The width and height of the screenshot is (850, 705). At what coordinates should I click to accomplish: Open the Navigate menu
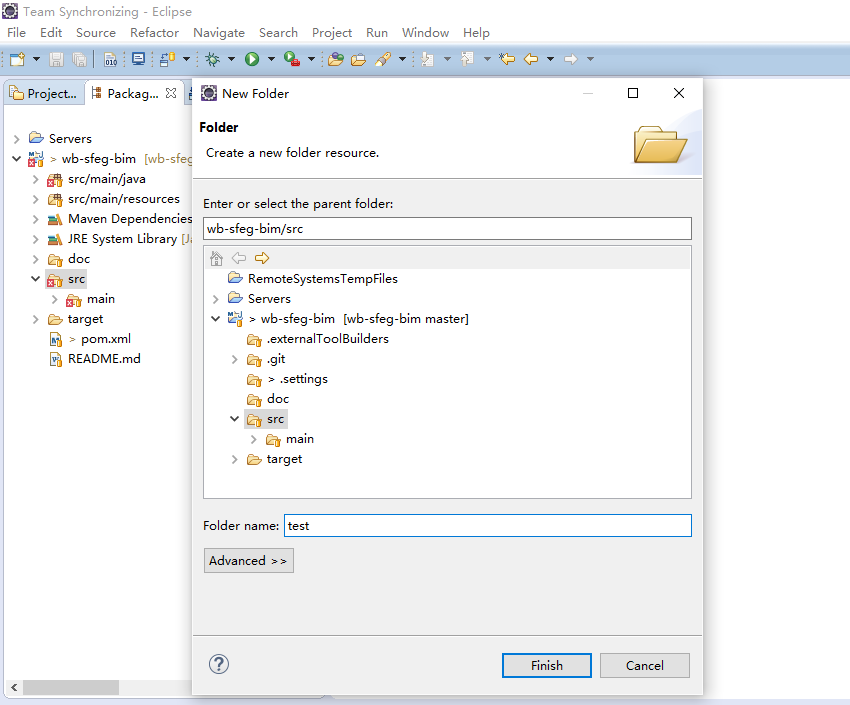tap(219, 33)
